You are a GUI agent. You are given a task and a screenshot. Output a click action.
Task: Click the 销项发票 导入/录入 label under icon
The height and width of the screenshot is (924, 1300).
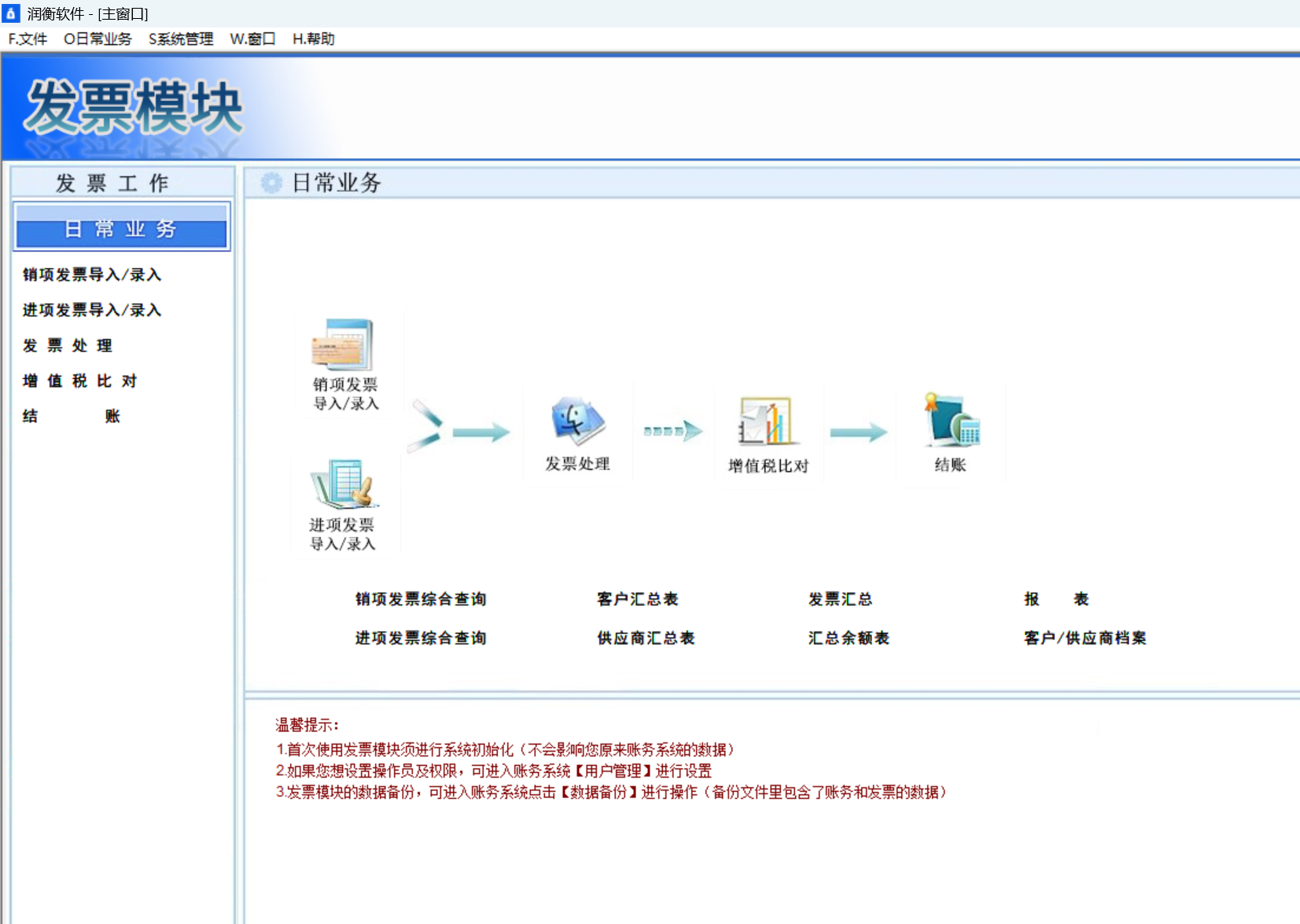point(346,394)
